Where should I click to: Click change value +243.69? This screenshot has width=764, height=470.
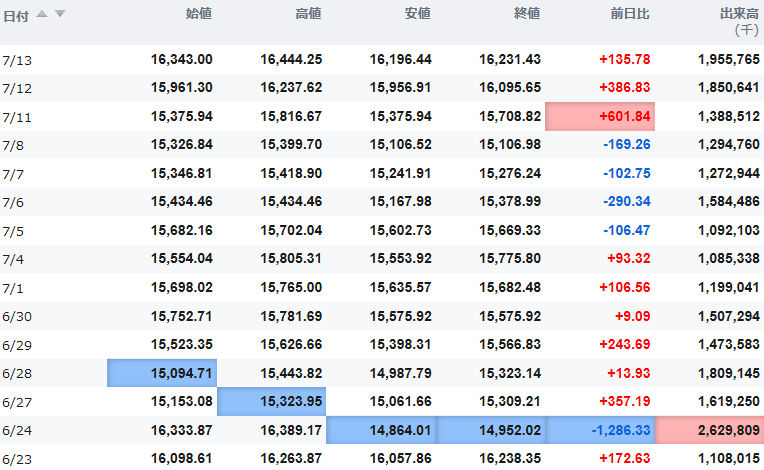(x=625, y=344)
